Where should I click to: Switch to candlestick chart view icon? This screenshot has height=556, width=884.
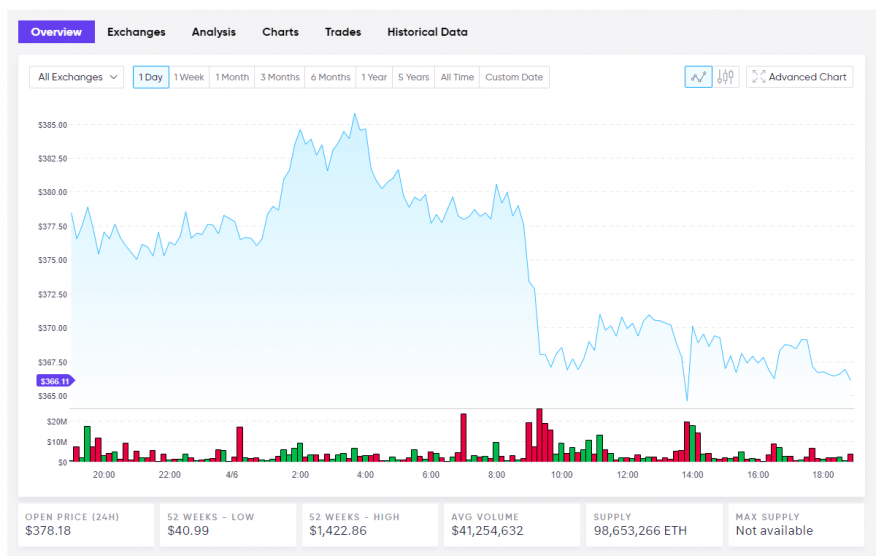tap(726, 77)
